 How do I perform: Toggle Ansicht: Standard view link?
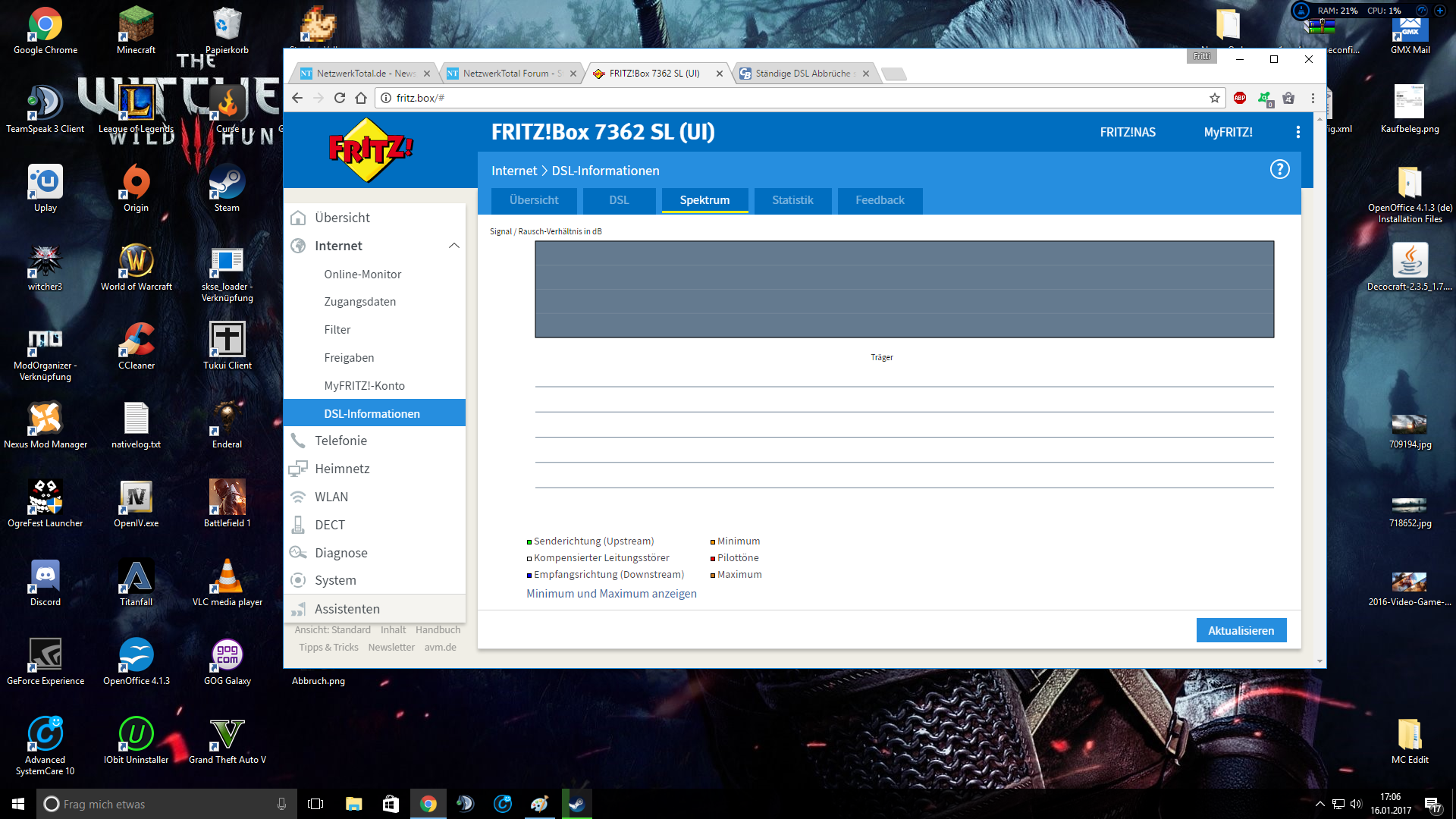click(x=332, y=629)
